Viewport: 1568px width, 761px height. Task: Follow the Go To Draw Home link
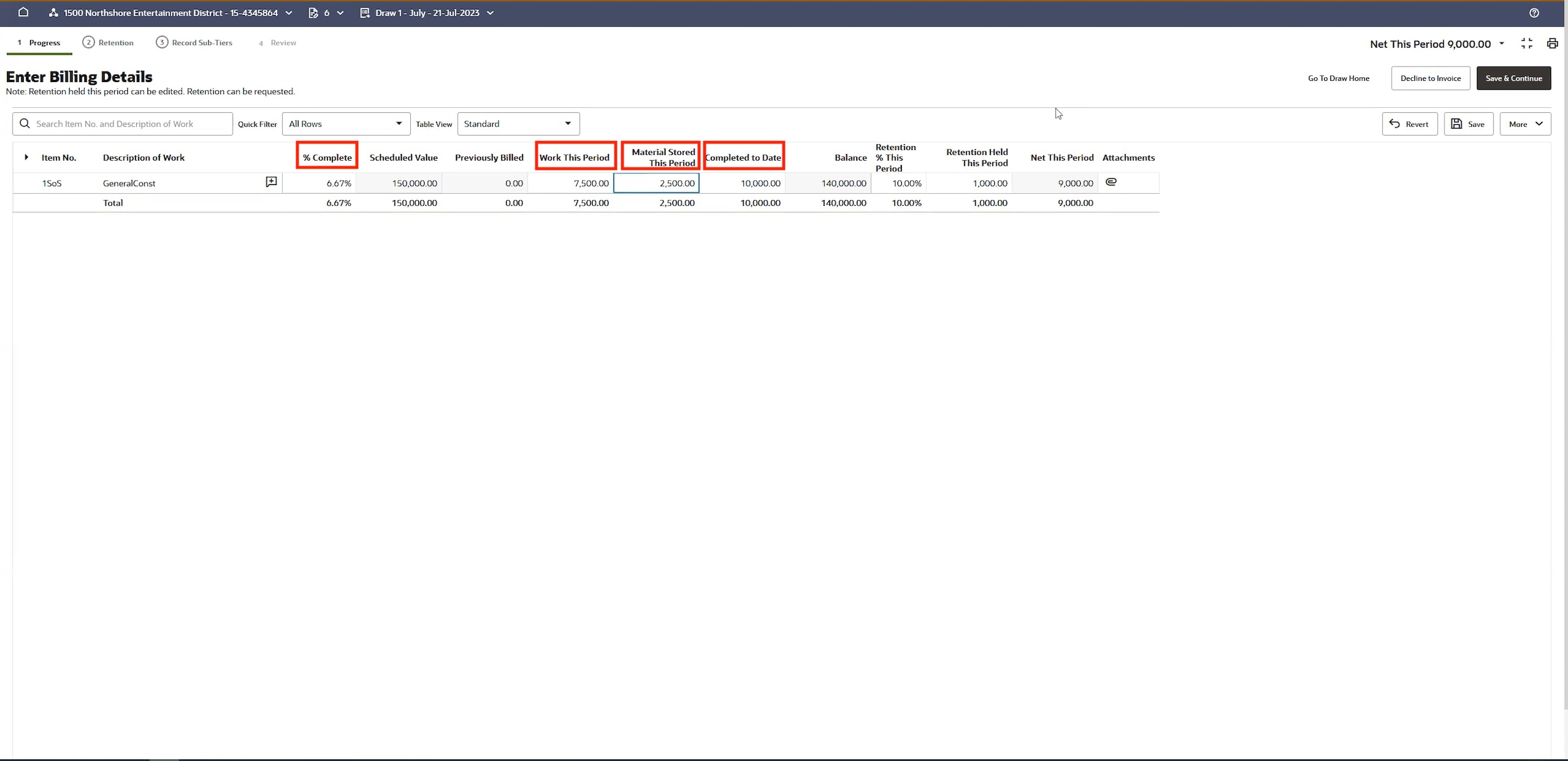(1338, 78)
